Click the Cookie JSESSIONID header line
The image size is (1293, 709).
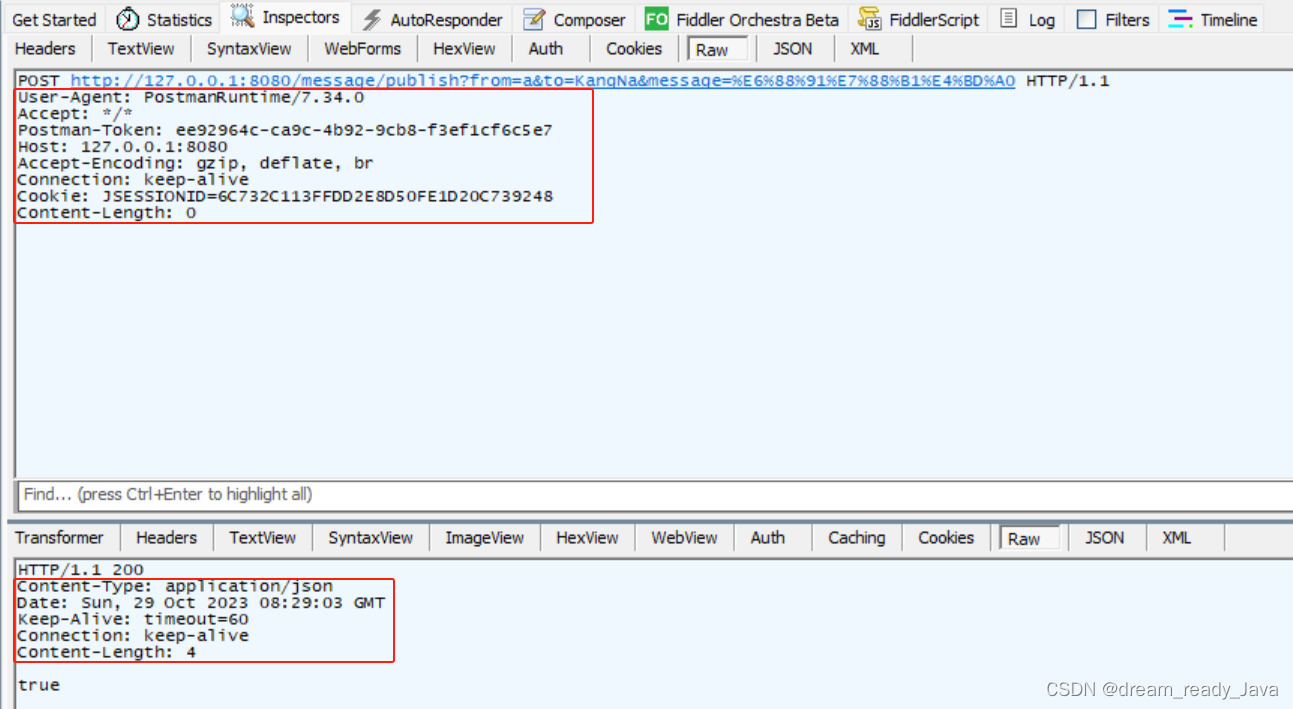(x=285, y=196)
